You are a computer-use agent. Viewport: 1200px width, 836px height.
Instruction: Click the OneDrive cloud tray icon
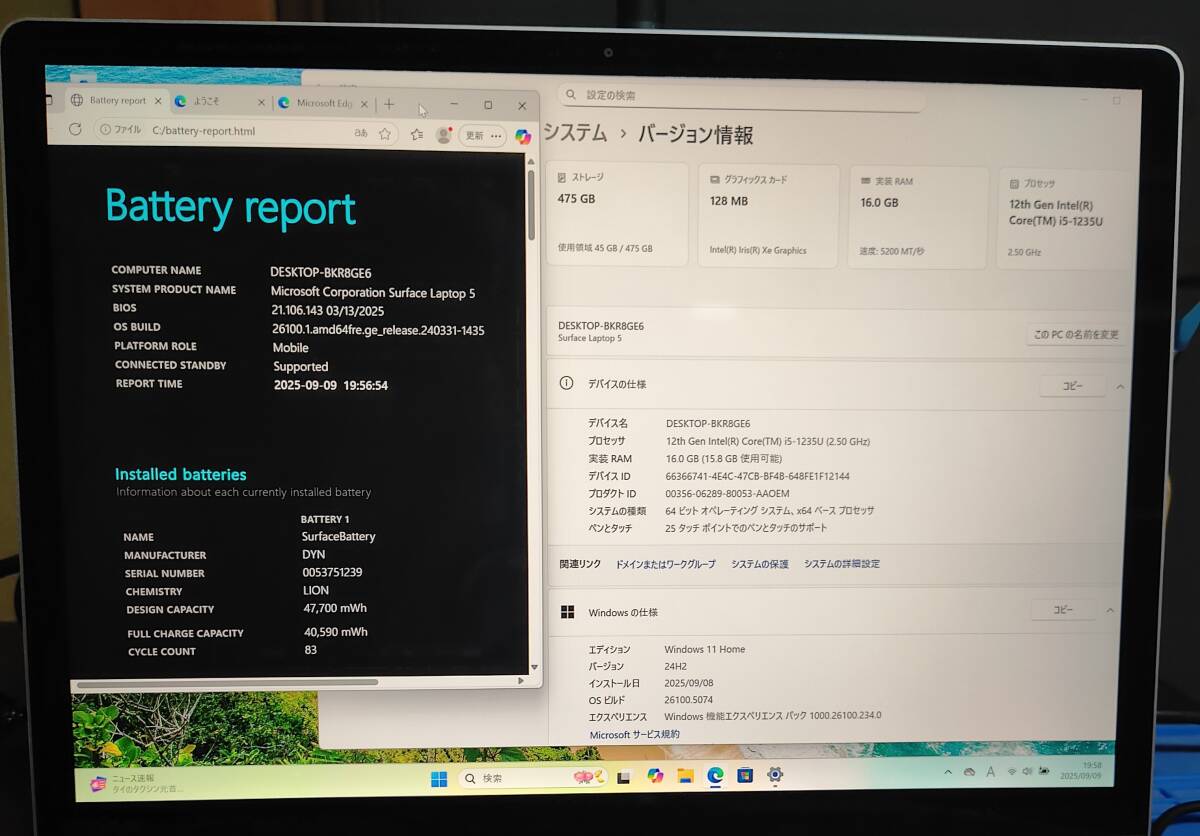969,772
